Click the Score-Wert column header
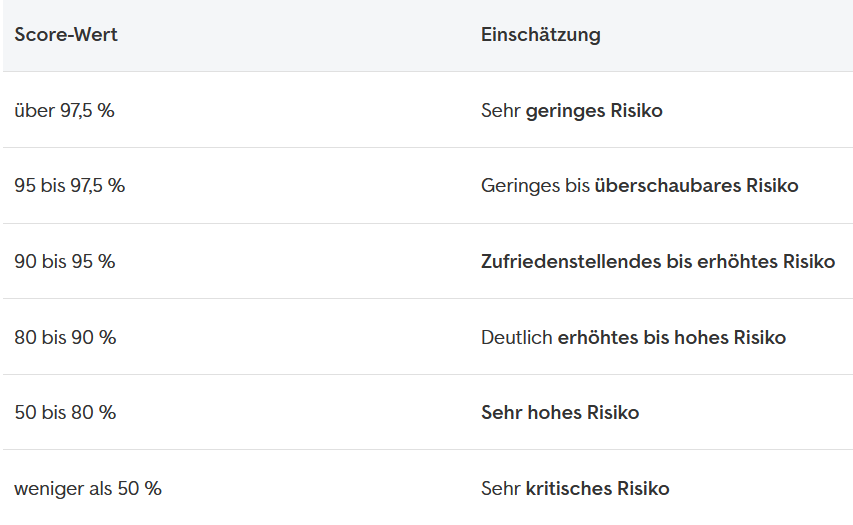This screenshot has height=525, width=853. point(66,35)
